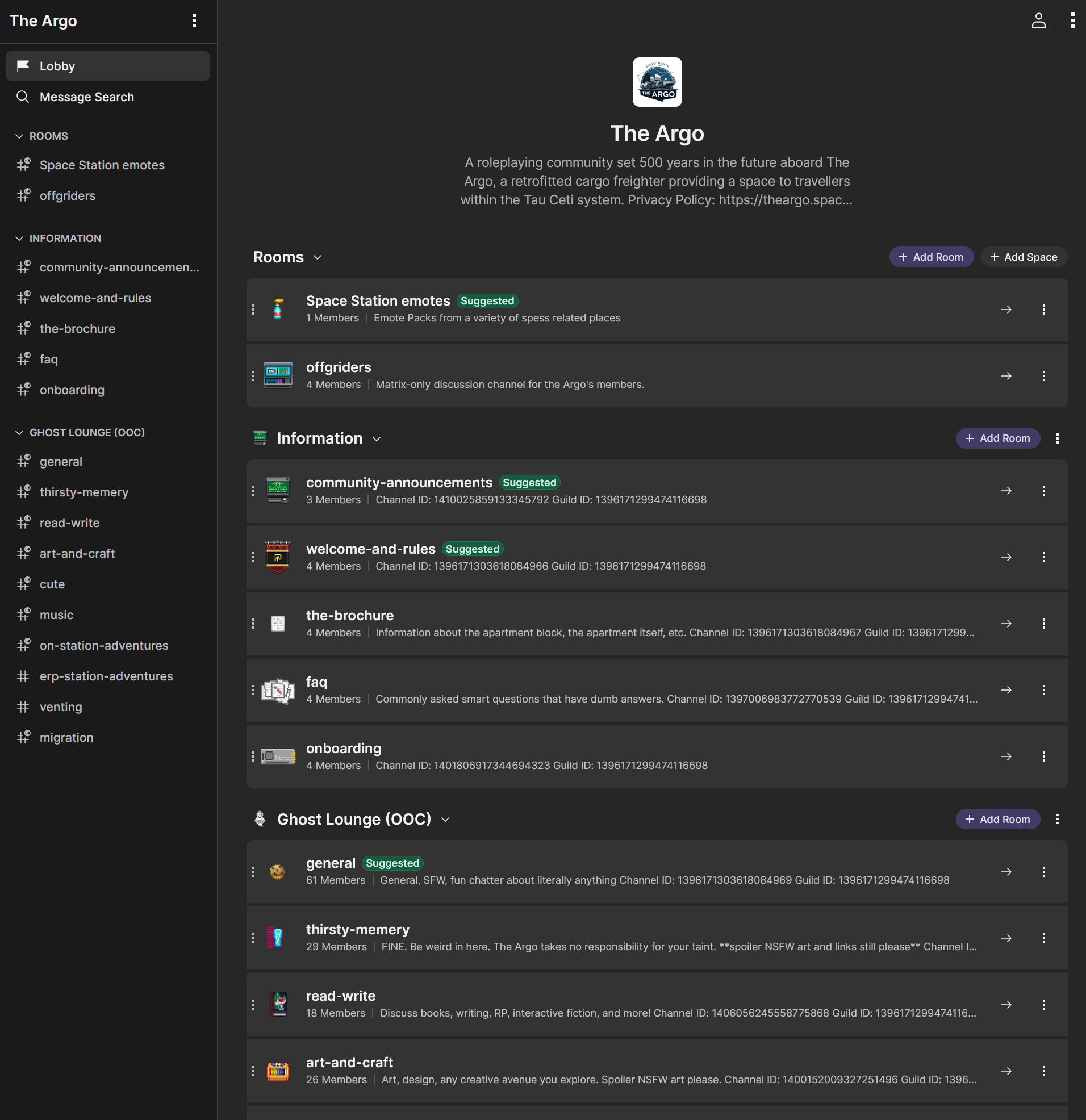
Task: Click the welcome-and-rules banner avatar
Action: click(278, 557)
